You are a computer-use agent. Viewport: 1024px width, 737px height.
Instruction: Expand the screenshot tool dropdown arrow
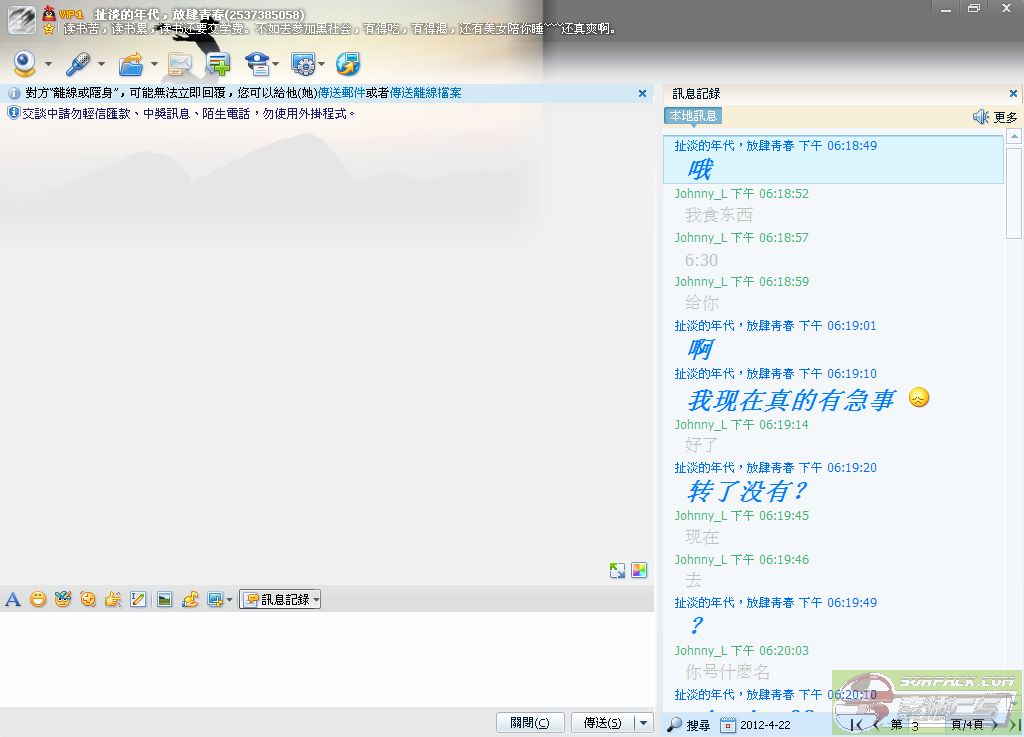point(230,600)
